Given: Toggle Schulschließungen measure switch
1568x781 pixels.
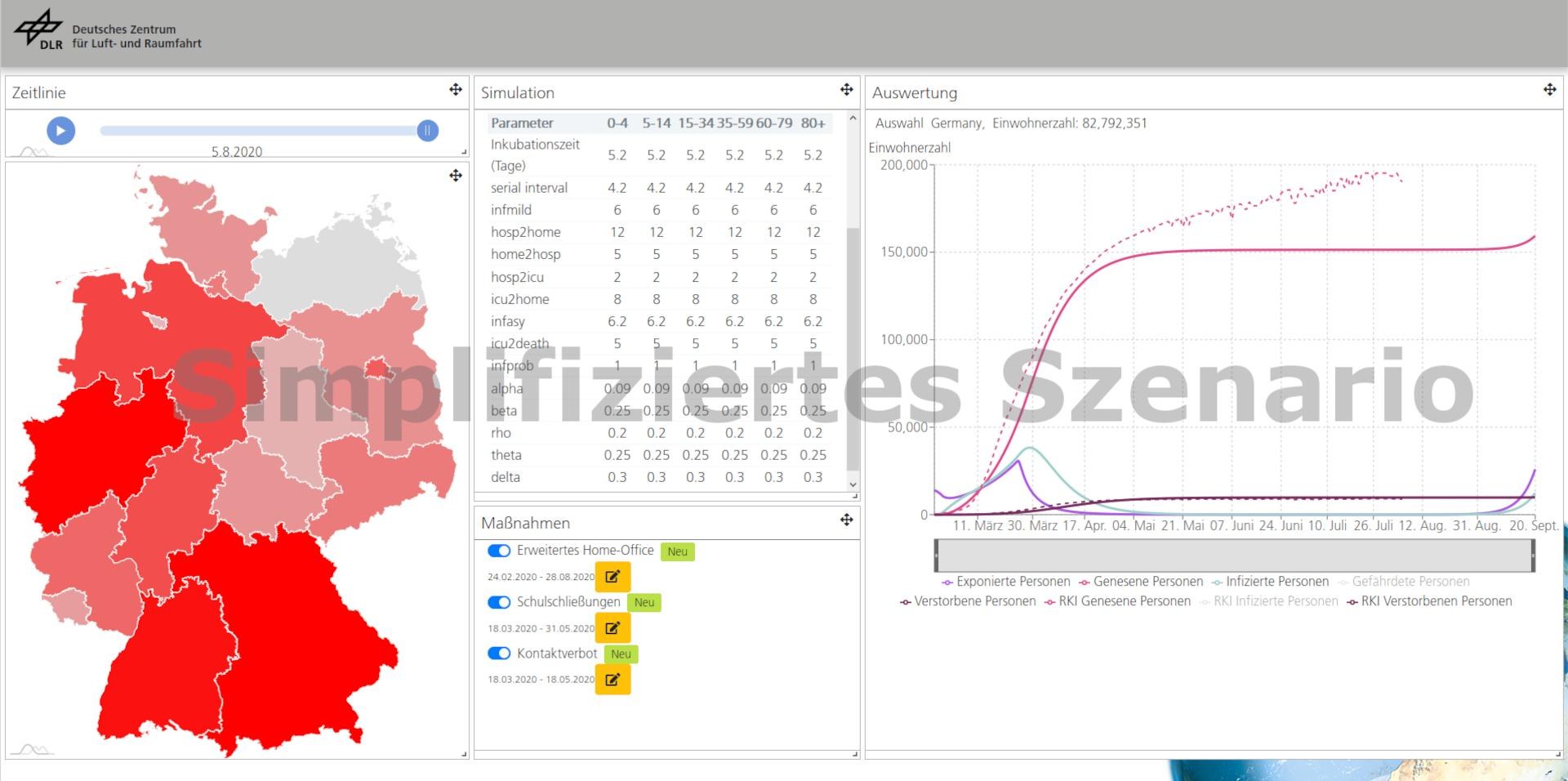Looking at the screenshot, I should coord(499,602).
